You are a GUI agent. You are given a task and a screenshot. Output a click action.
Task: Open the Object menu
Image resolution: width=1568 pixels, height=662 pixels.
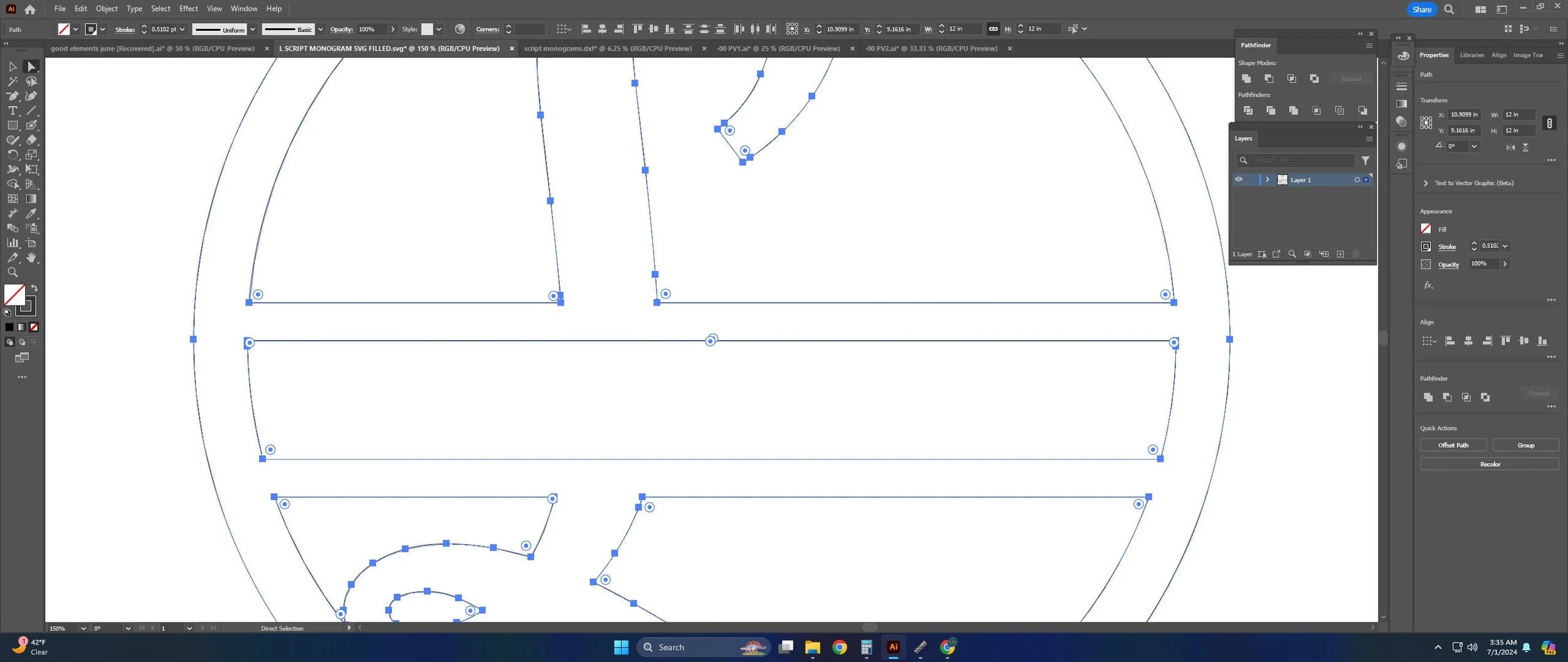[107, 9]
